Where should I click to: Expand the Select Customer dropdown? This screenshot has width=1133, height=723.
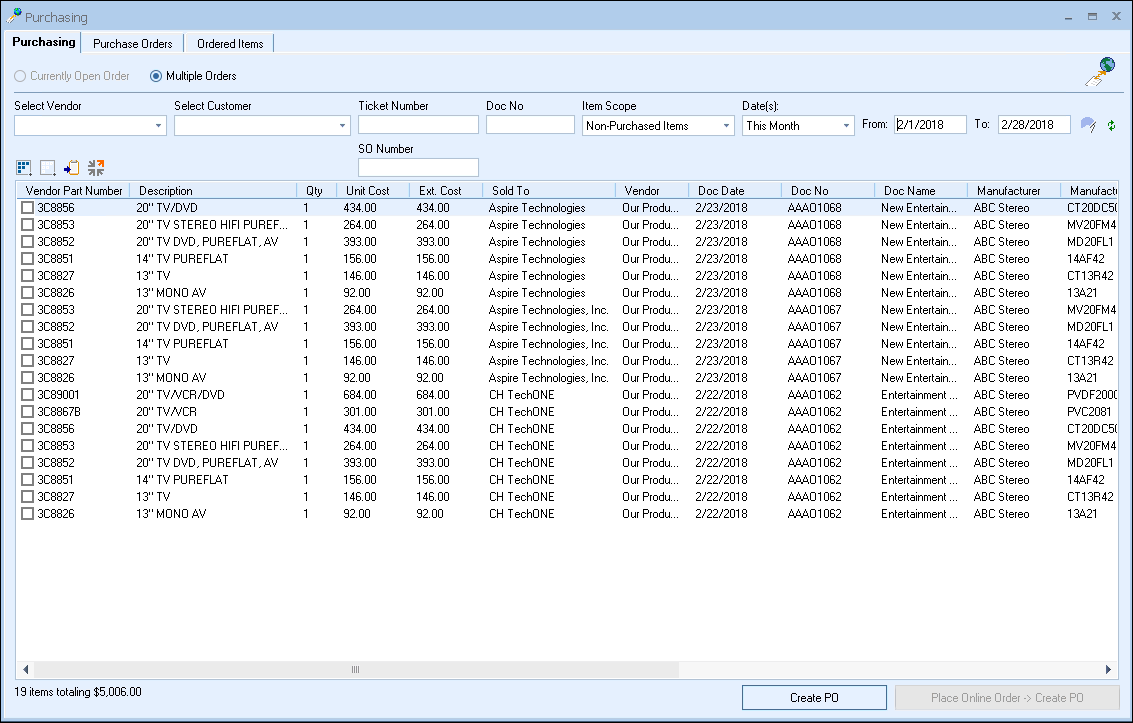[343, 126]
